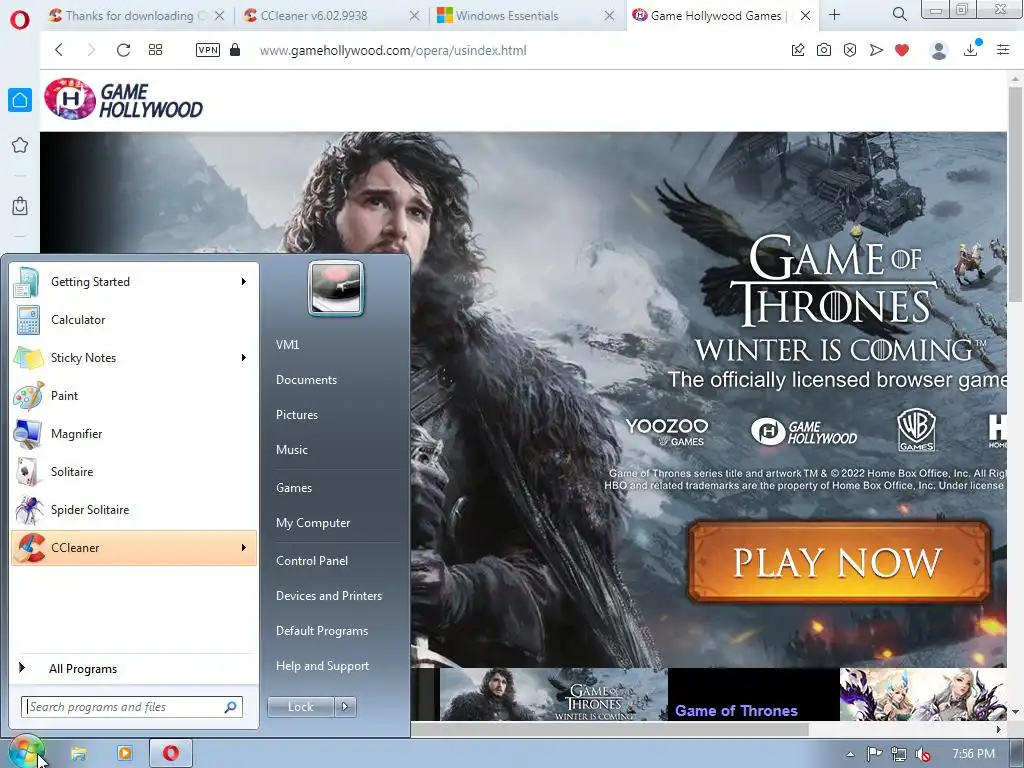
Task: Click the Start menu search magnifier icon
Action: 231,707
